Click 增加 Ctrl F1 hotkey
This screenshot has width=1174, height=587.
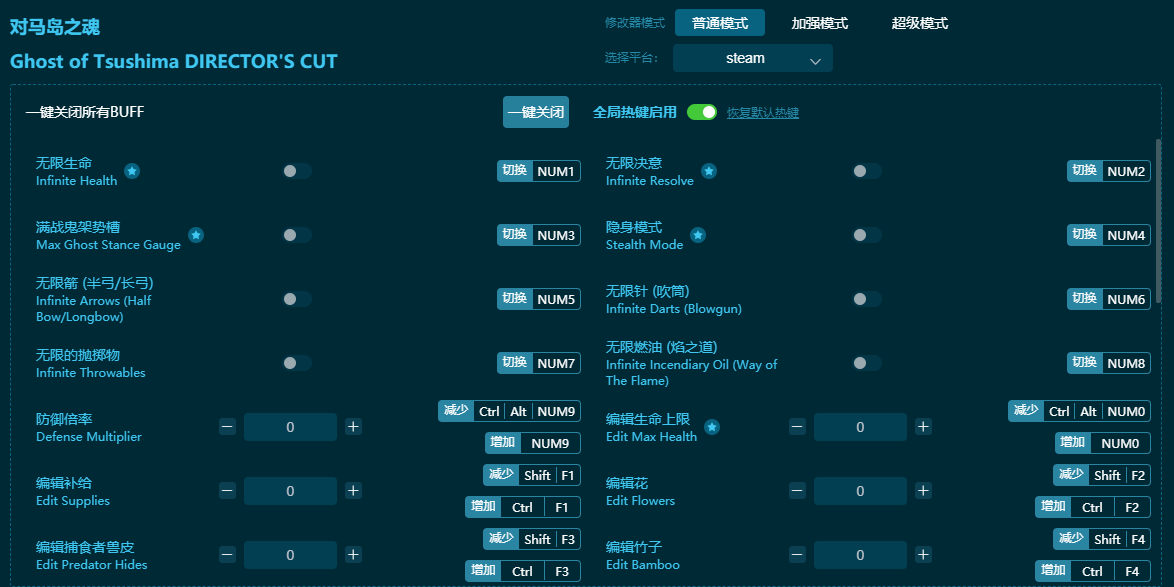pyautogui.click(x=523, y=508)
